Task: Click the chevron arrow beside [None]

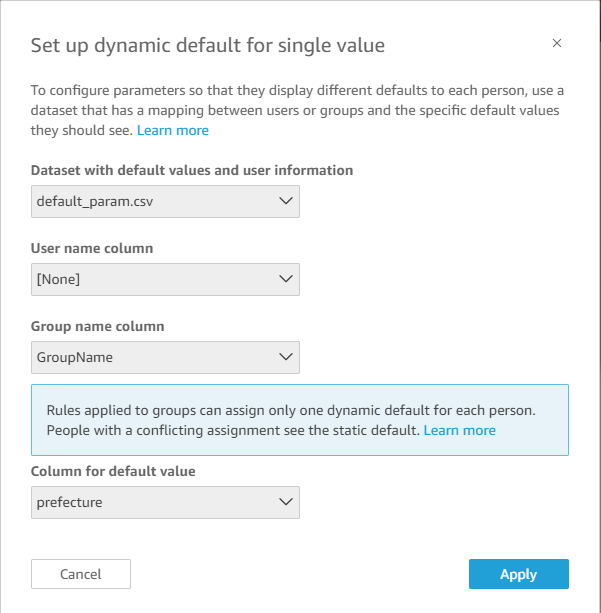Action: pyautogui.click(x=286, y=279)
